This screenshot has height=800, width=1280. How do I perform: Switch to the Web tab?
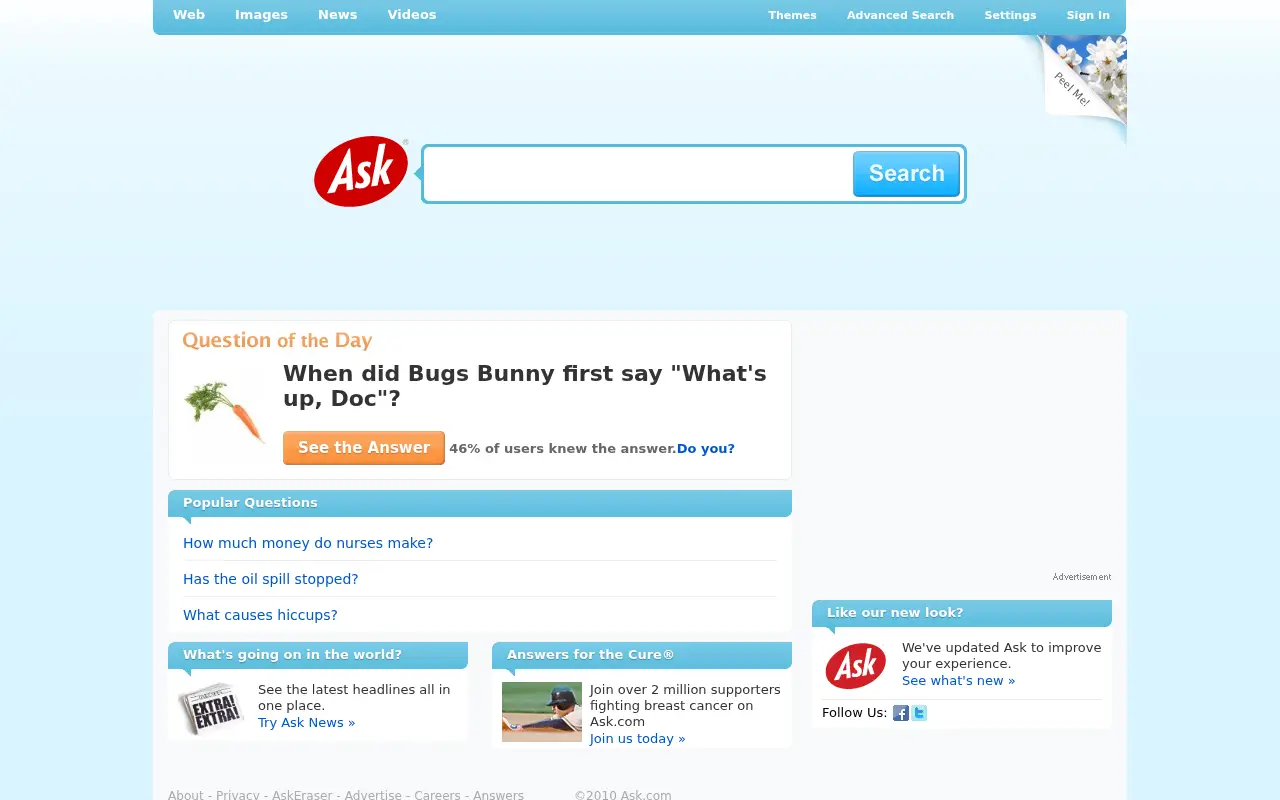coord(189,15)
